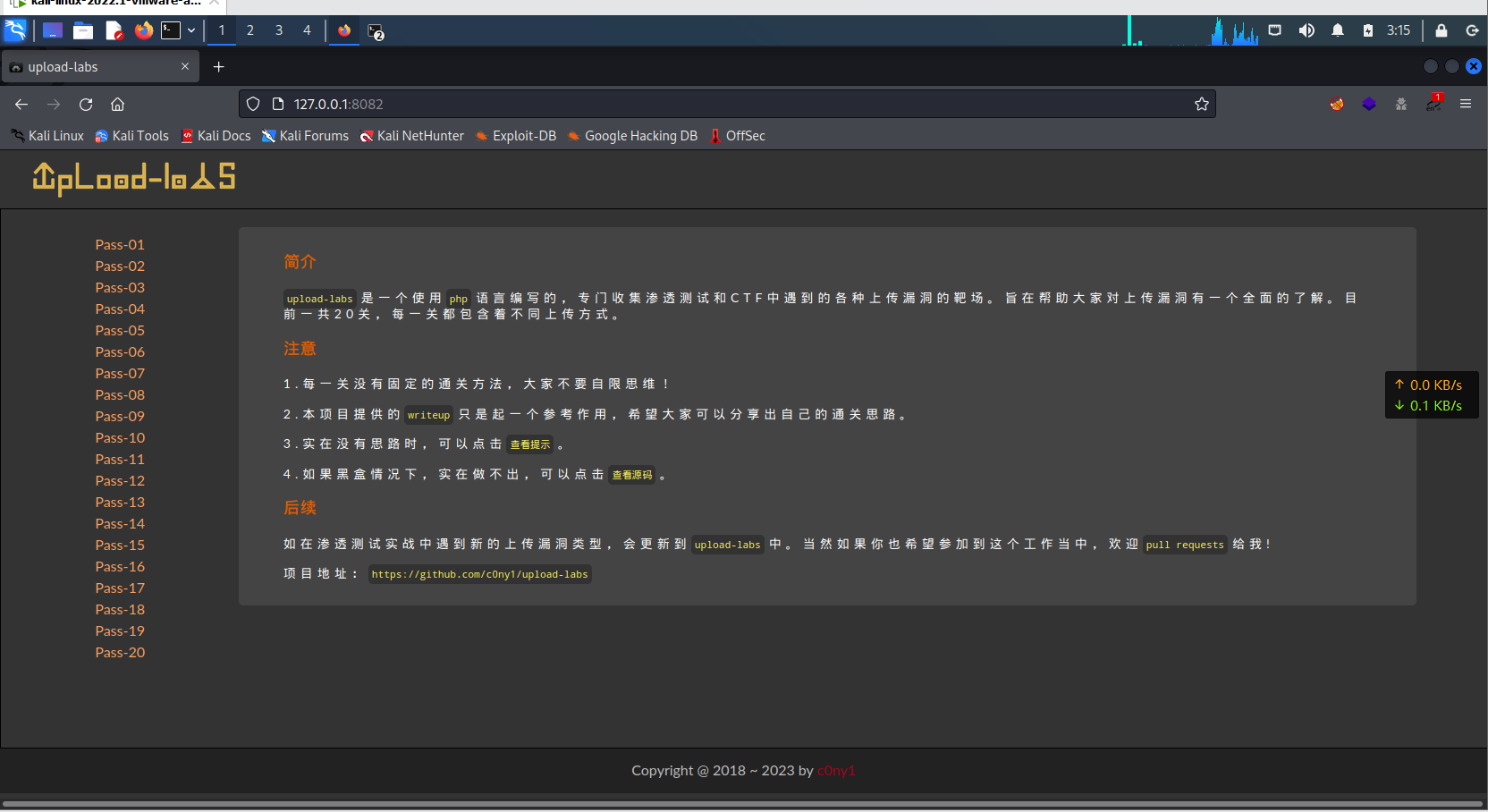Click the horizontal scrollbar at the bottom

[x=742, y=803]
